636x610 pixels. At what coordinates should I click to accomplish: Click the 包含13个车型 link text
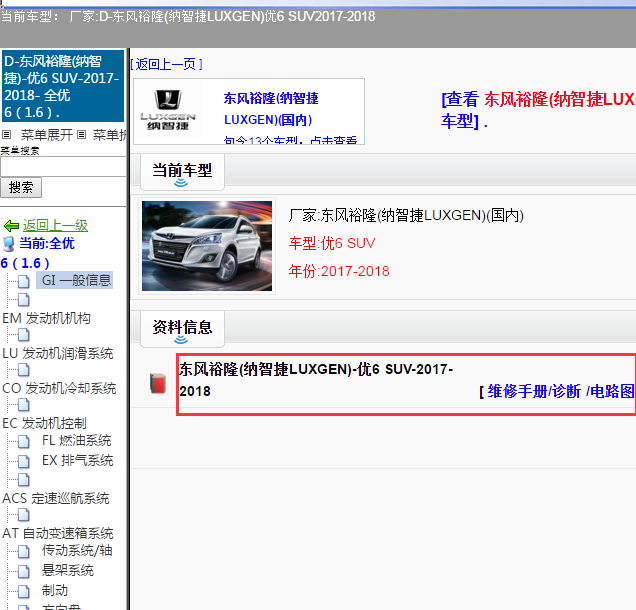pyautogui.click(x=290, y=140)
